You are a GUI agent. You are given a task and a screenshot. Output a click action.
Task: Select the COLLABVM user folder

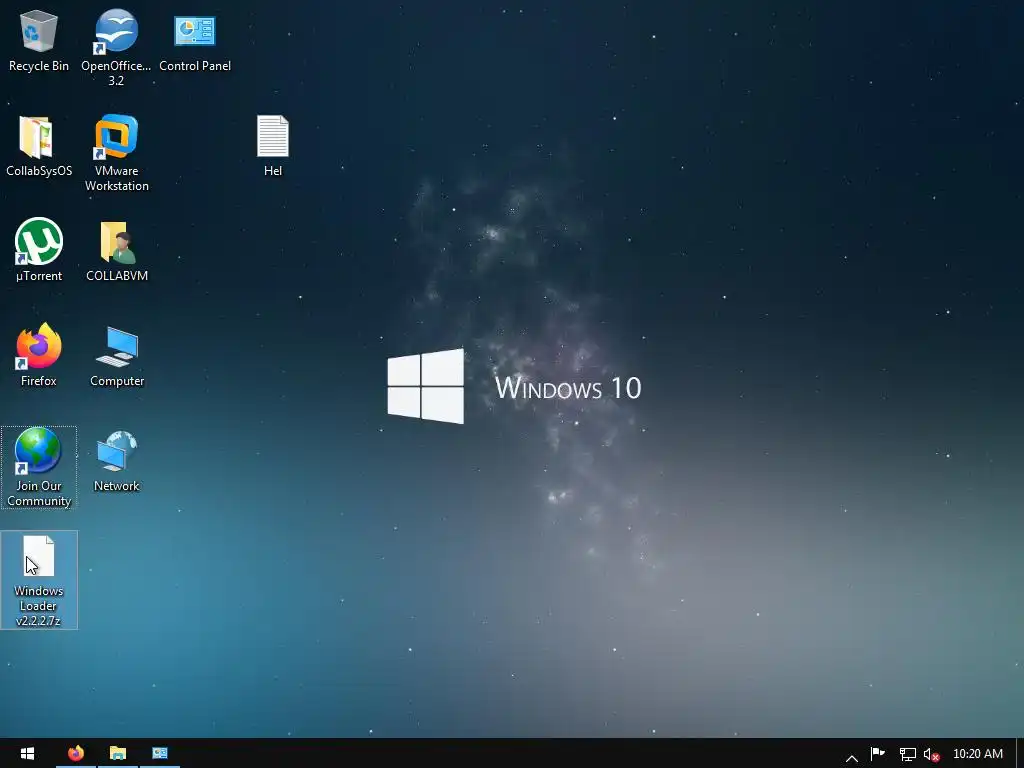click(116, 250)
